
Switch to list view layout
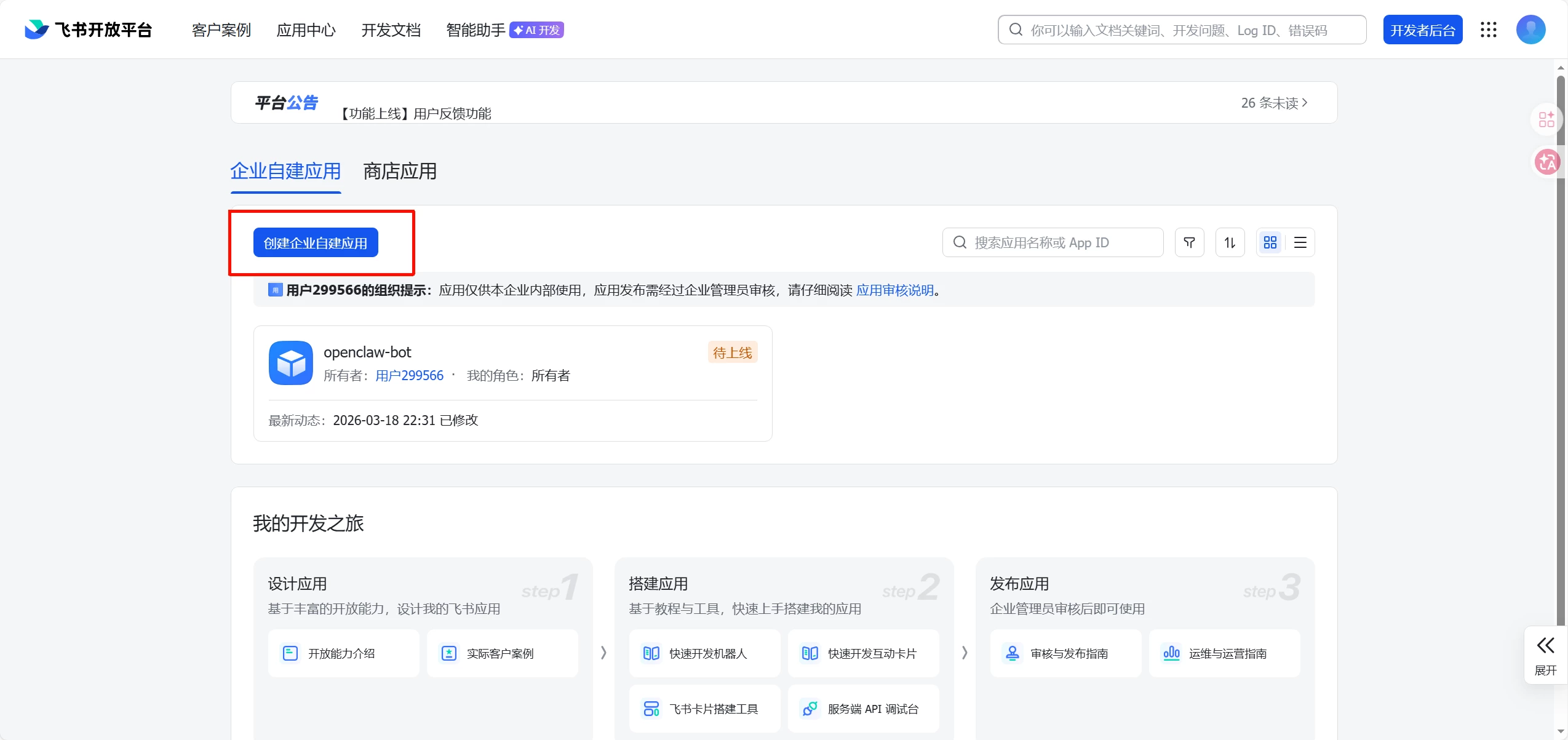(x=1300, y=242)
